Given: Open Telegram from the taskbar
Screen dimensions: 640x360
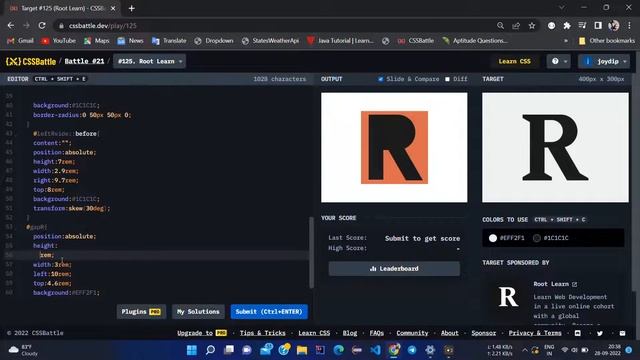Looking at the screenshot, I should click(x=412, y=350).
